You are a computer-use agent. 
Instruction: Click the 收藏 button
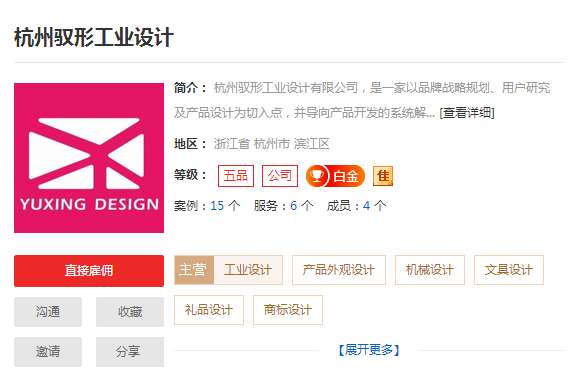pos(130,312)
